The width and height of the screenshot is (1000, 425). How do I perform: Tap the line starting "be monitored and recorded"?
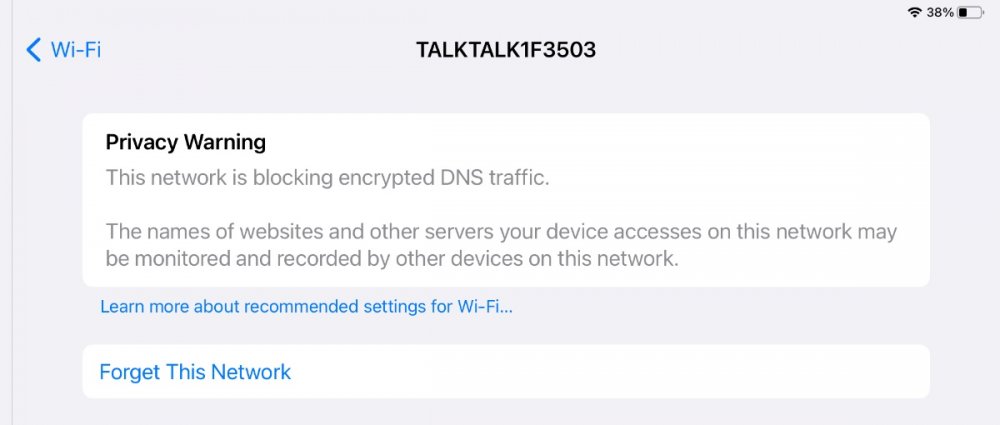tap(392, 259)
